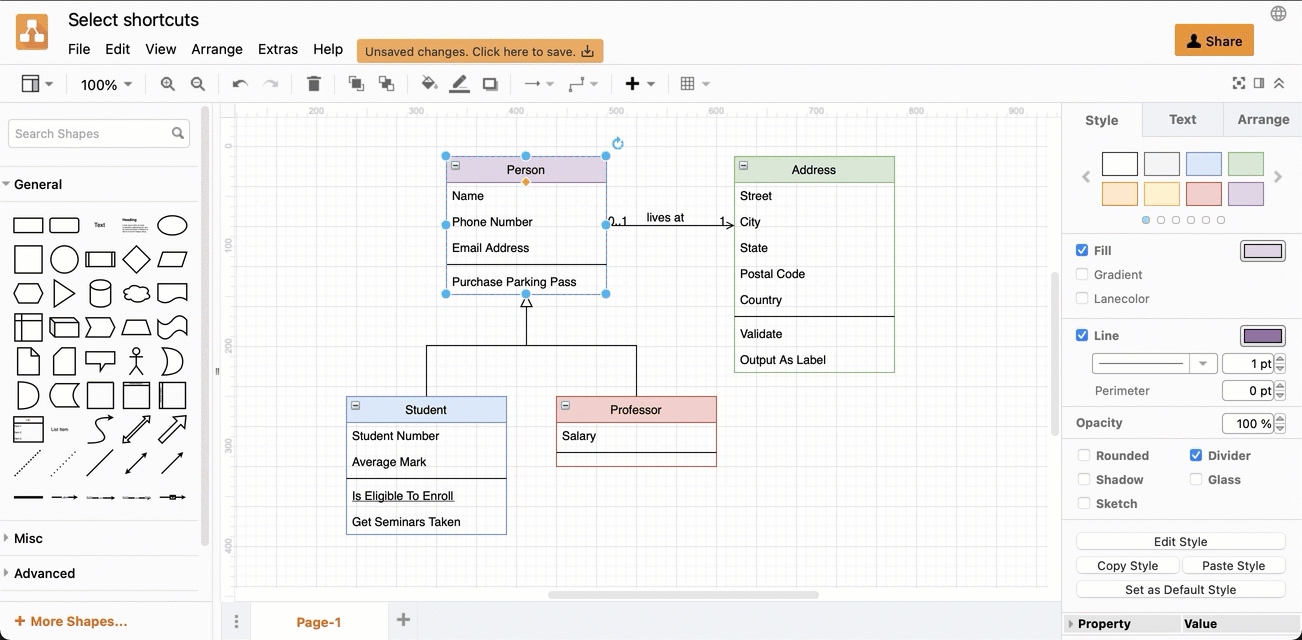Image resolution: width=1302 pixels, height=640 pixels.
Task: Click the Delete icon in the toolbar
Action: coord(313,83)
